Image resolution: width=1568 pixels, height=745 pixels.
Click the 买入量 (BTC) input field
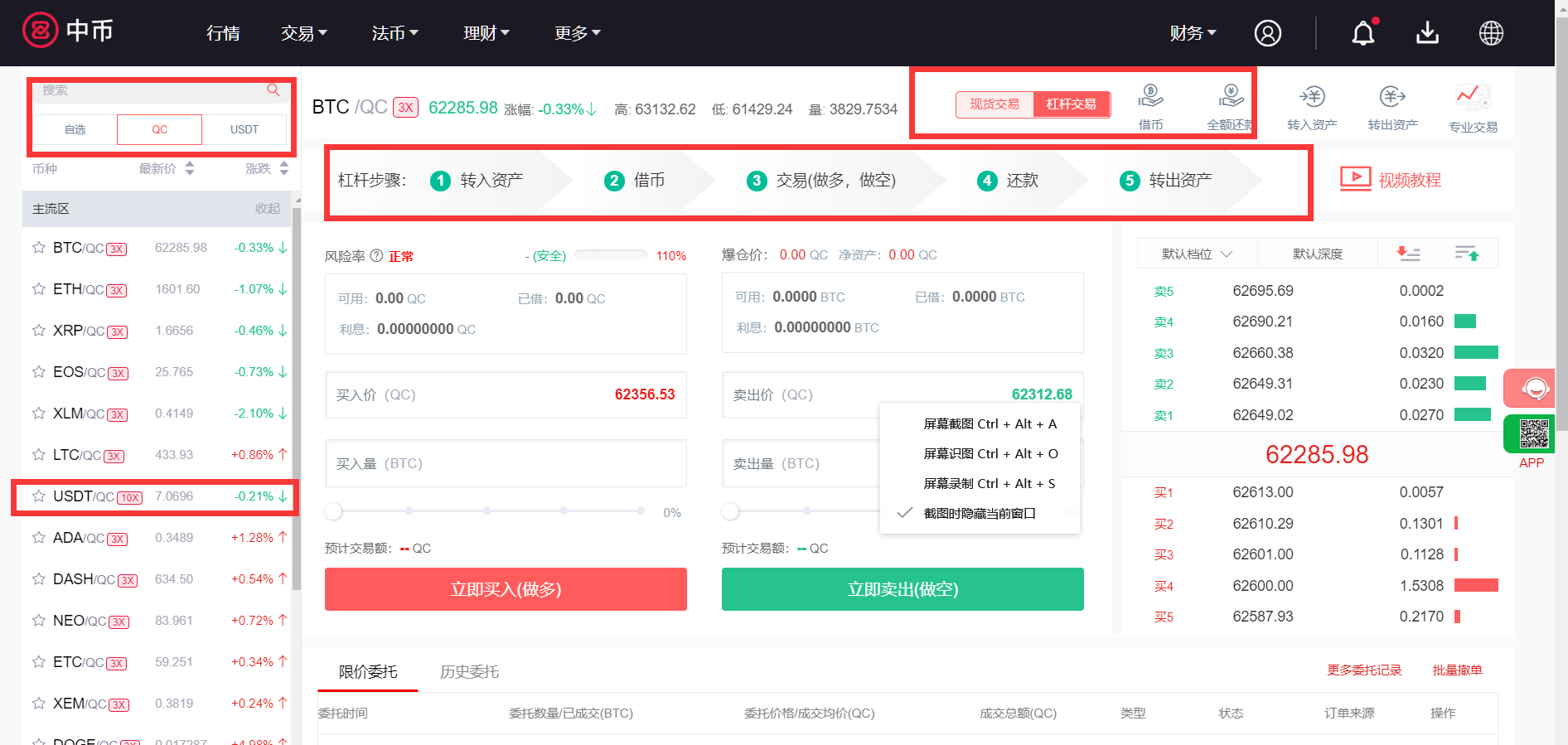coord(506,463)
